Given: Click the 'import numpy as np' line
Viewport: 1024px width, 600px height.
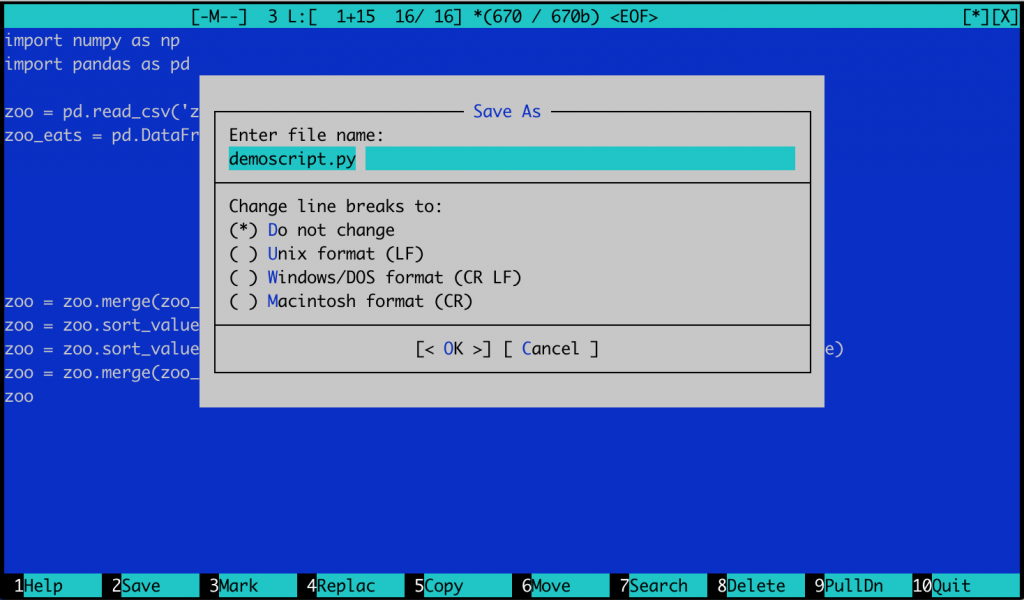Looking at the screenshot, I should (x=92, y=41).
